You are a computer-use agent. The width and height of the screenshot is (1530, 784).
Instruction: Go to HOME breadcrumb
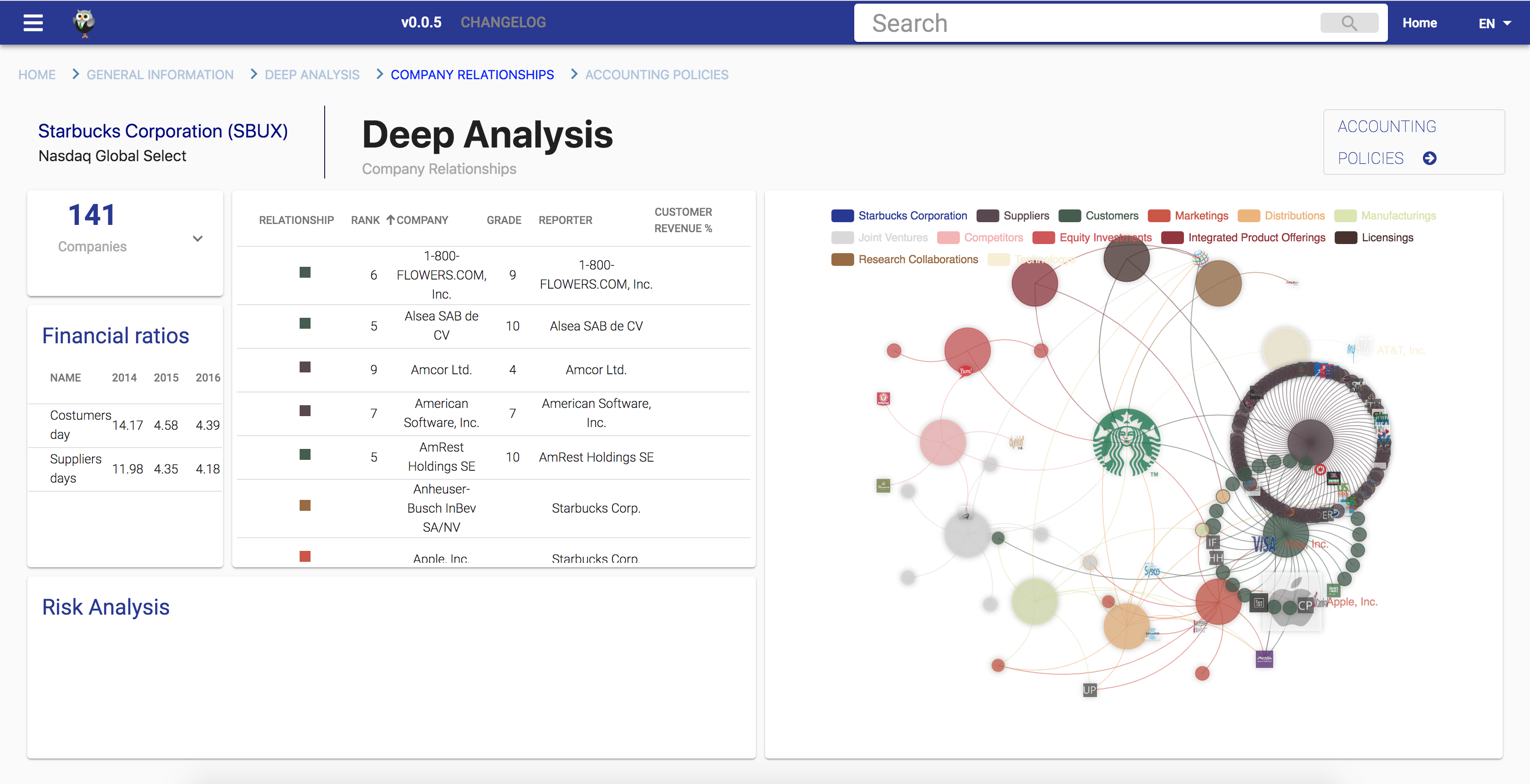click(37, 74)
